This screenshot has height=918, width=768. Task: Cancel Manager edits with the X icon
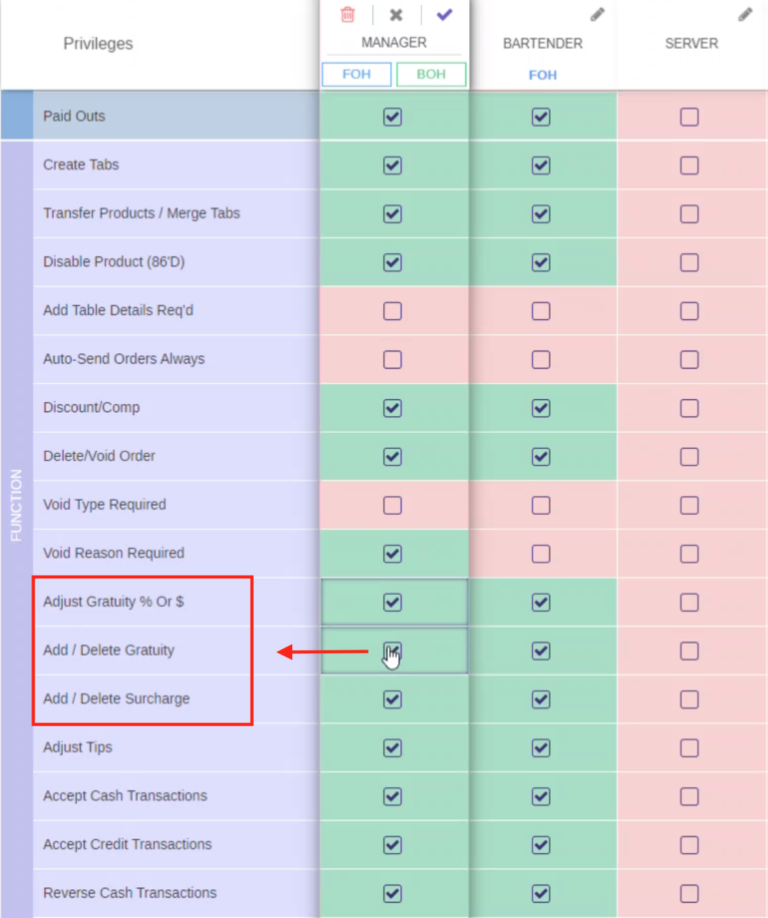(394, 14)
